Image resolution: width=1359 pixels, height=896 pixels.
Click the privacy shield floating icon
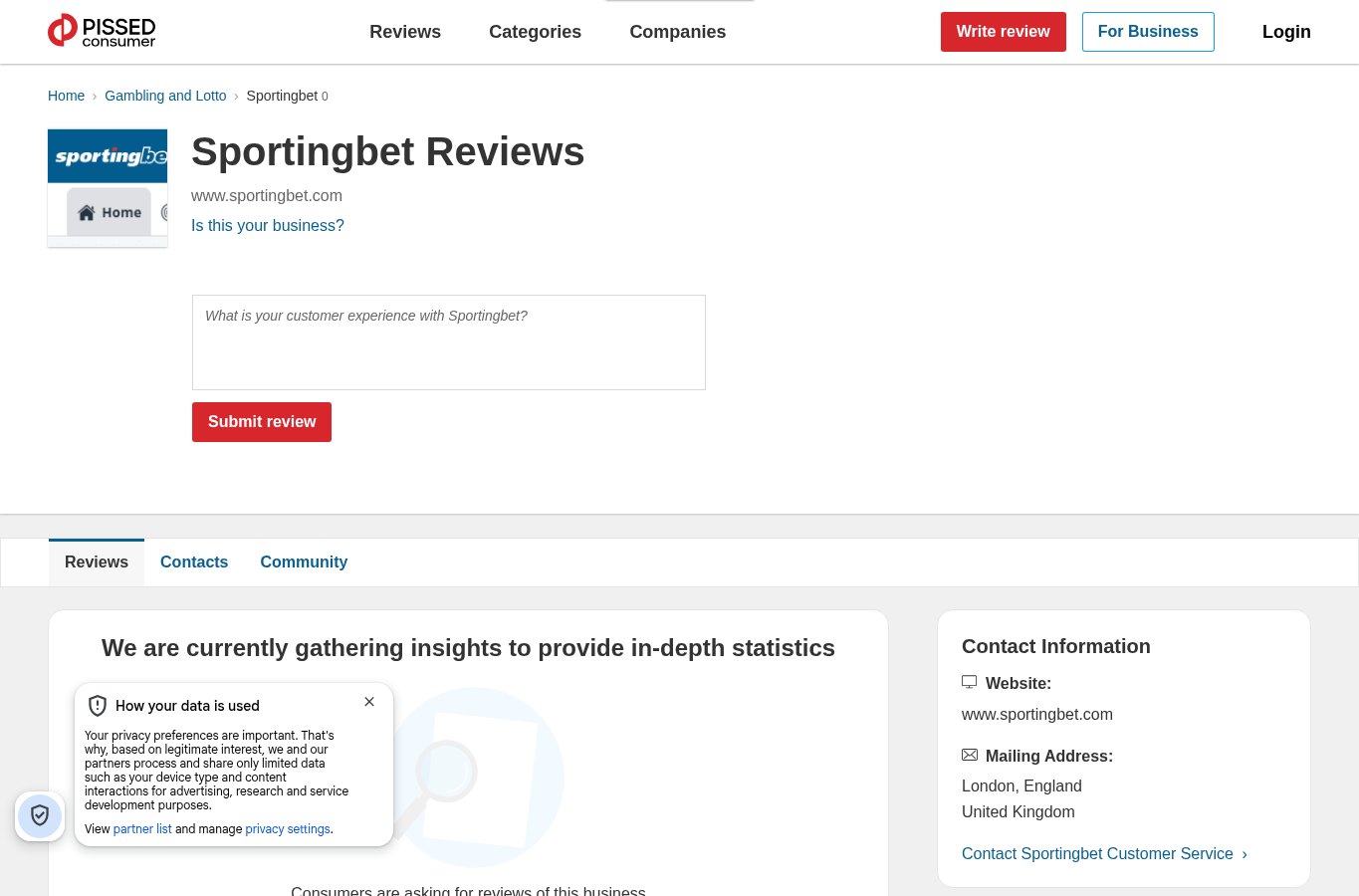click(x=40, y=816)
